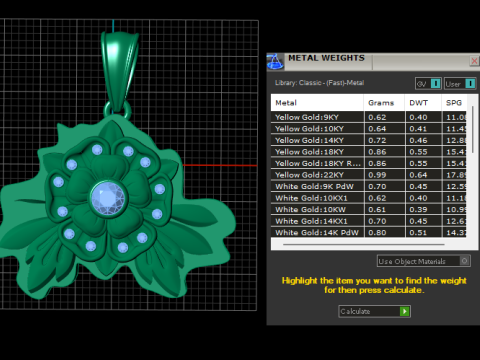
Task: Select the Yellow Gold:18KY row
Action: [x=369, y=152]
